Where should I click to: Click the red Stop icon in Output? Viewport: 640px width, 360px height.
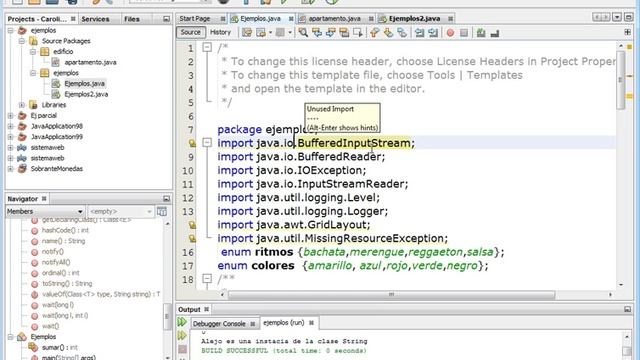[x=182, y=349]
